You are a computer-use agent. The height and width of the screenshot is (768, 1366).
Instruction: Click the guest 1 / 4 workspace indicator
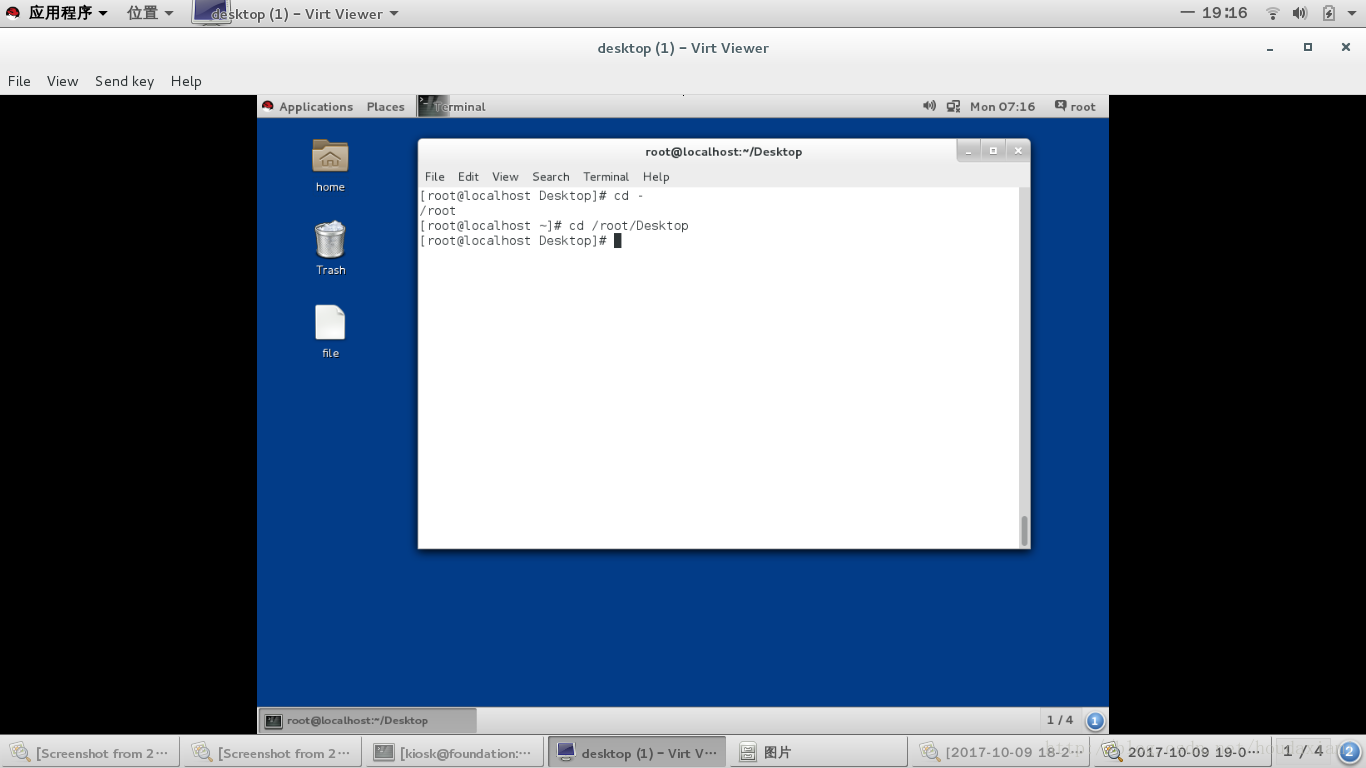coord(1059,720)
